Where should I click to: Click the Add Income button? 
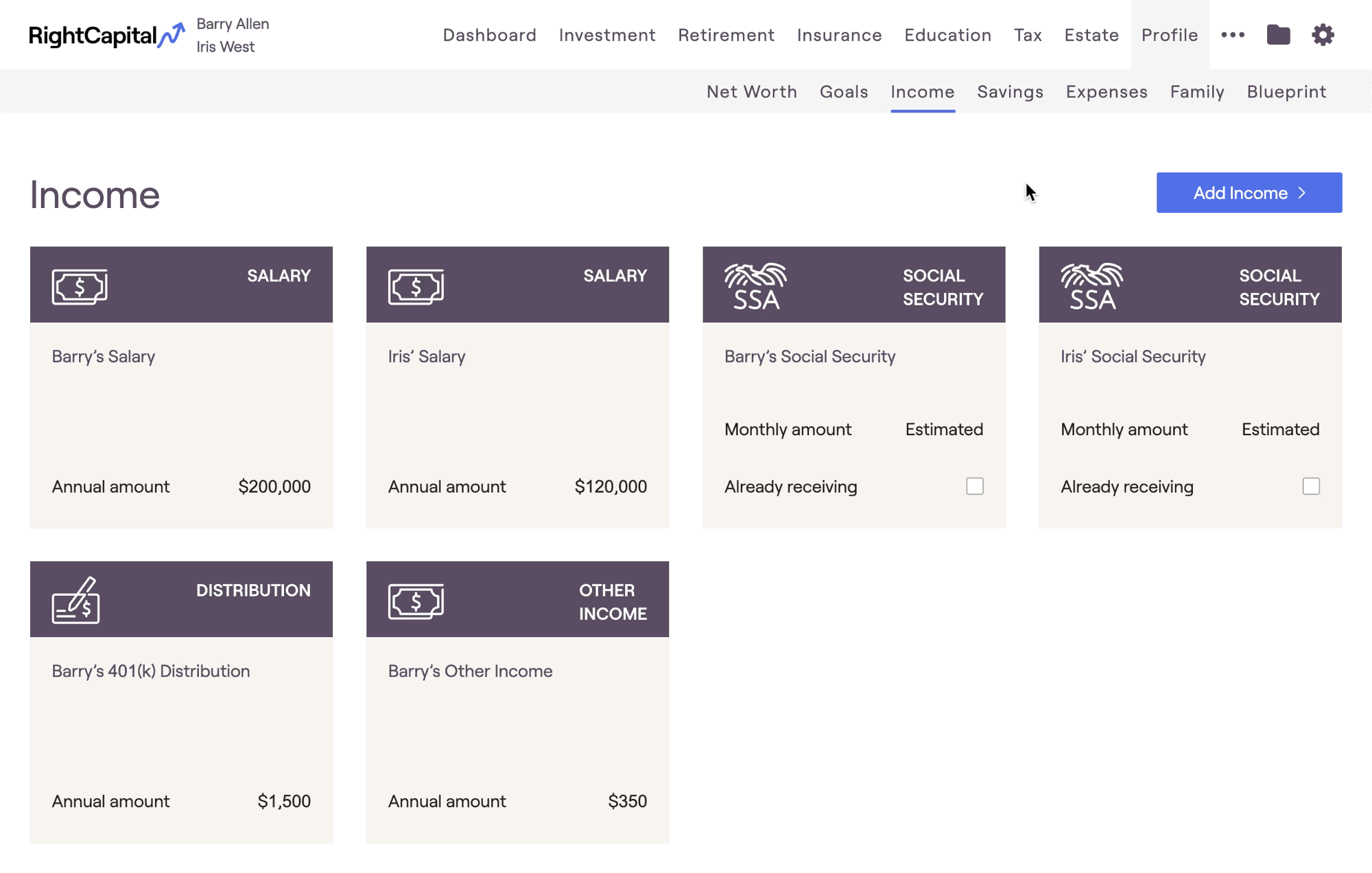[1249, 193]
